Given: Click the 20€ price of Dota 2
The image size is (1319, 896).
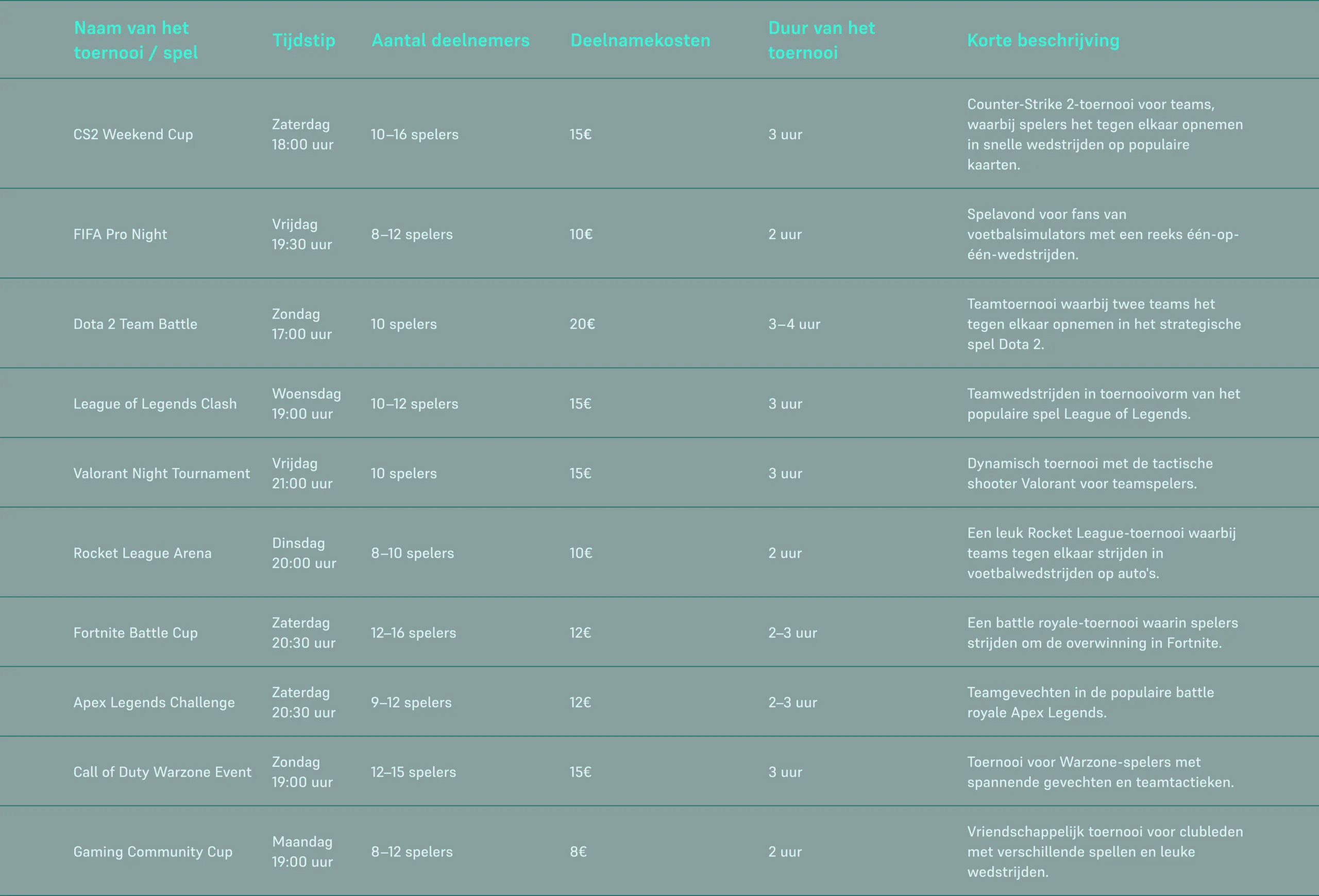Looking at the screenshot, I should coord(582,324).
